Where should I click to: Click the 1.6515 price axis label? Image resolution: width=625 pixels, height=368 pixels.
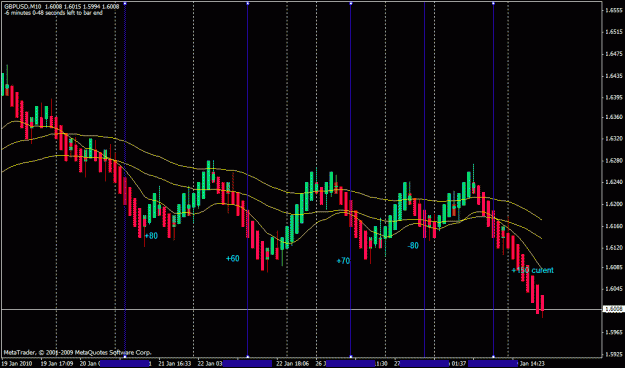click(614, 31)
